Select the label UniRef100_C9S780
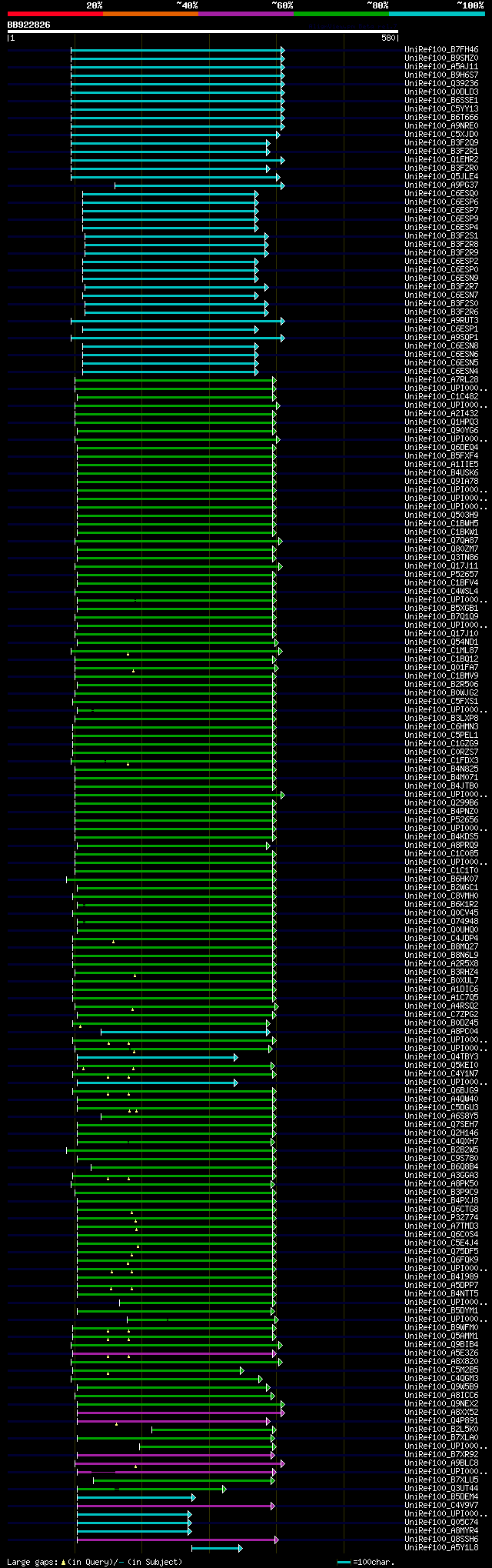492x1568 pixels. tap(441, 1158)
